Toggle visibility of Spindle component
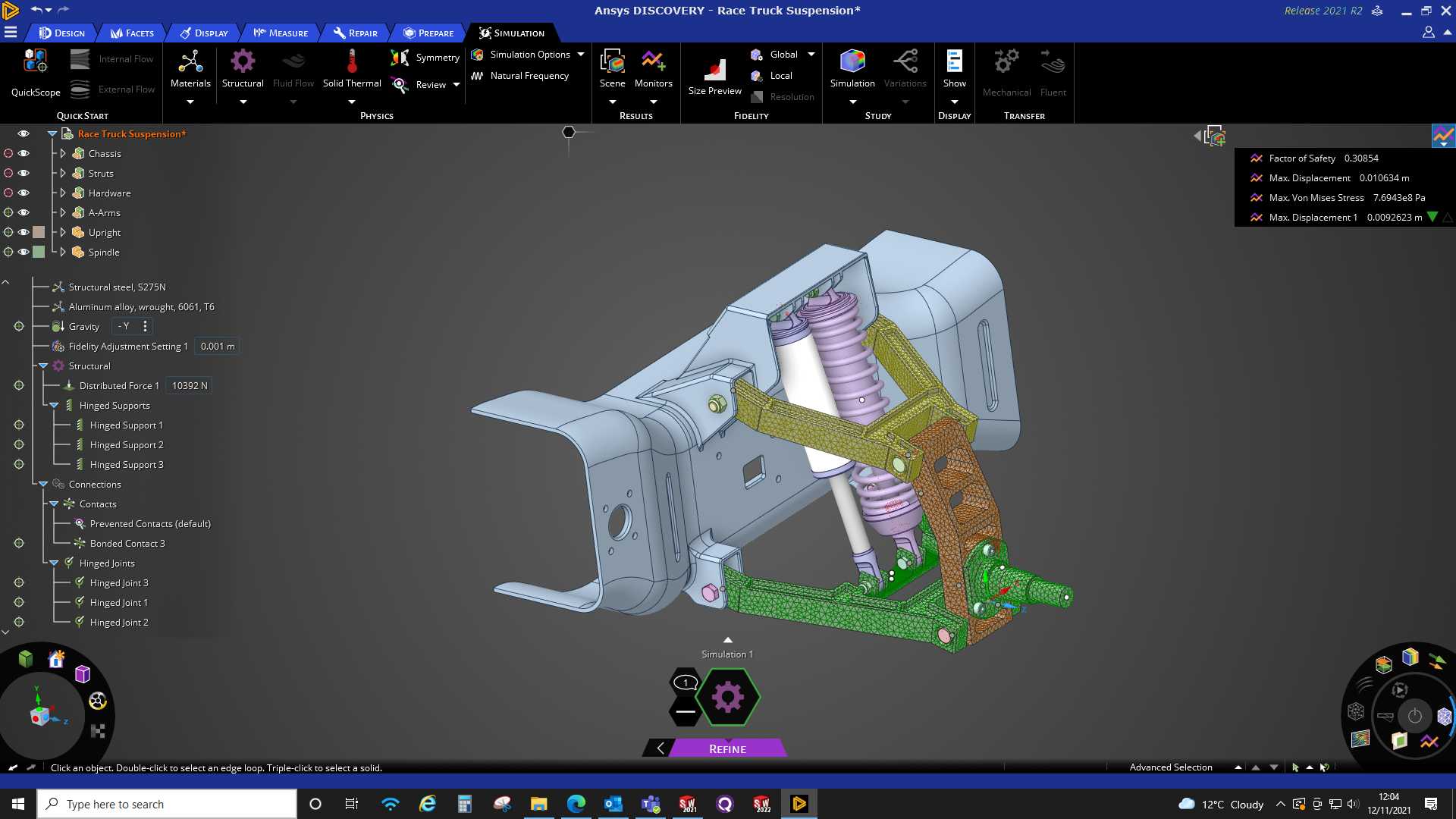 click(24, 252)
